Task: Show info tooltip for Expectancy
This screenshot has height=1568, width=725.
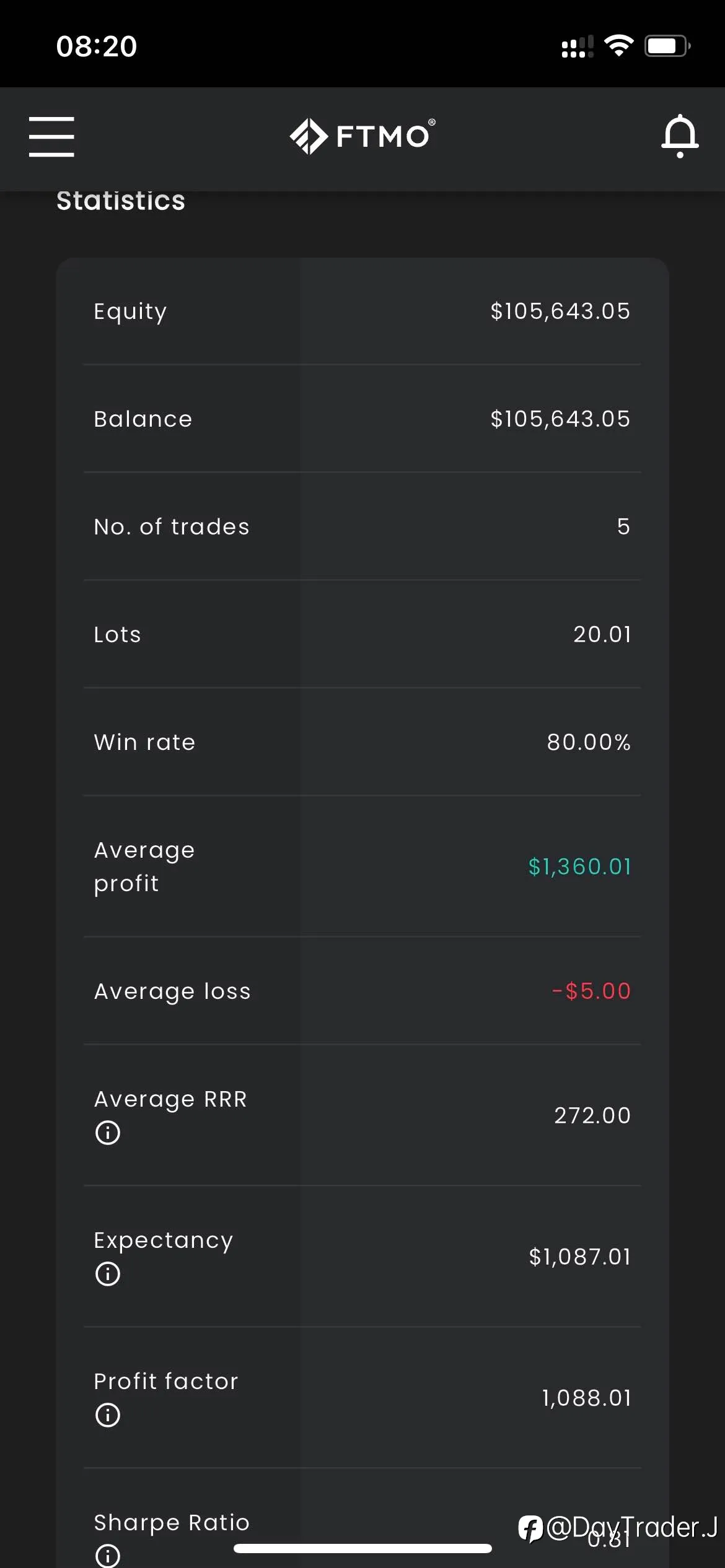Action: pos(108,1274)
